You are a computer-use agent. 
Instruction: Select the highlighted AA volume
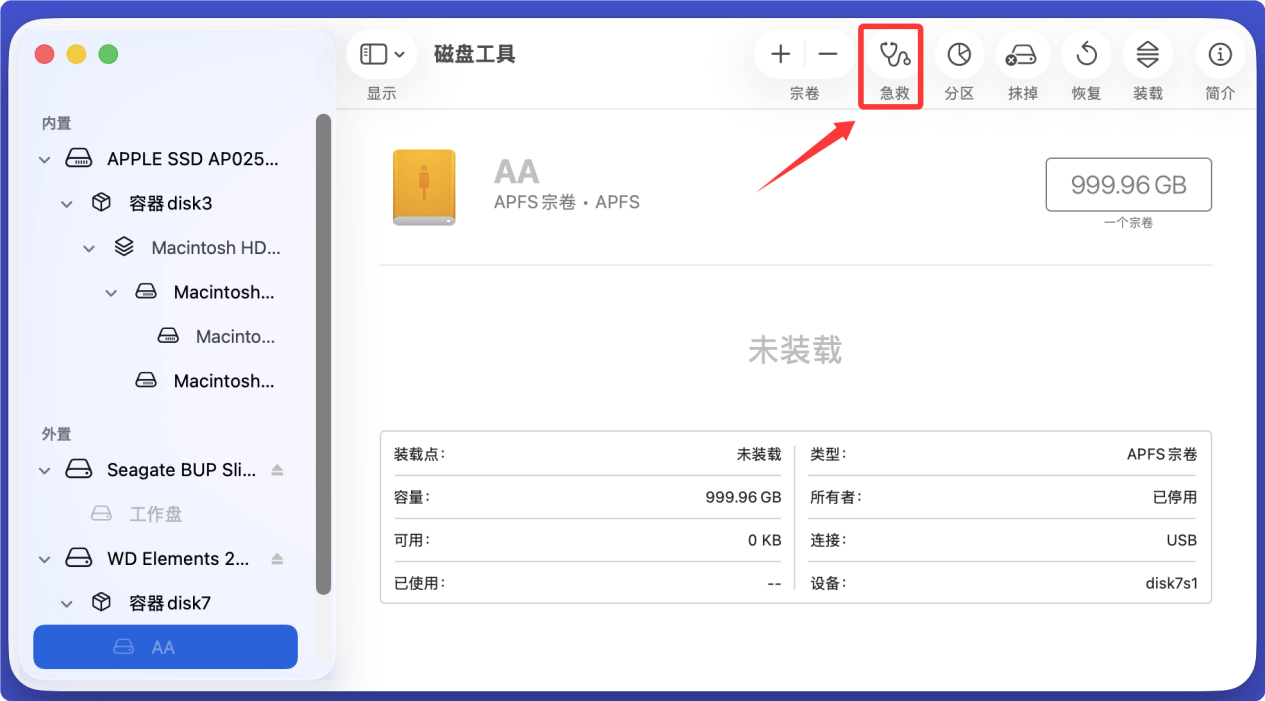165,646
